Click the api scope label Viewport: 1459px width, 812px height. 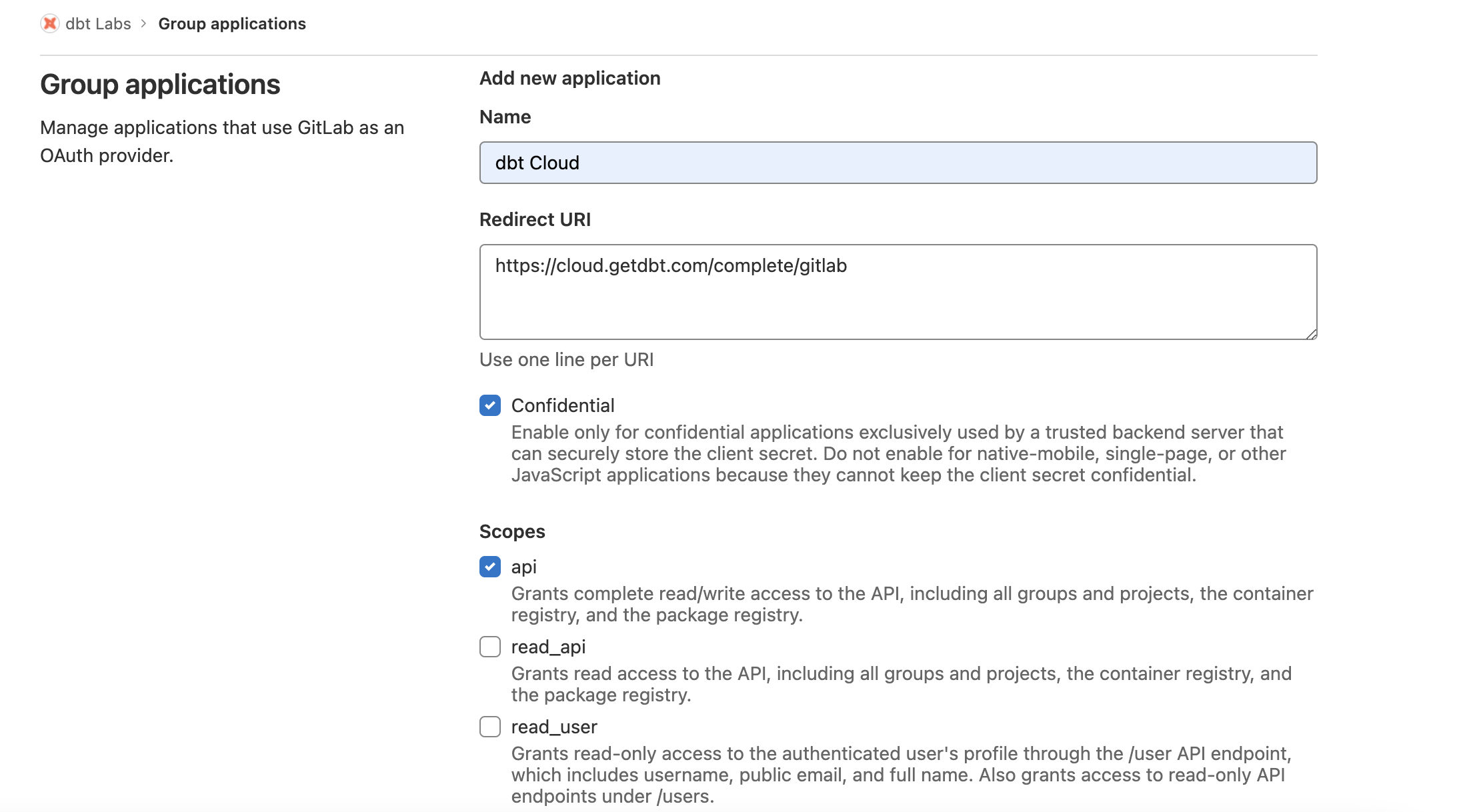tap(524, 567)
